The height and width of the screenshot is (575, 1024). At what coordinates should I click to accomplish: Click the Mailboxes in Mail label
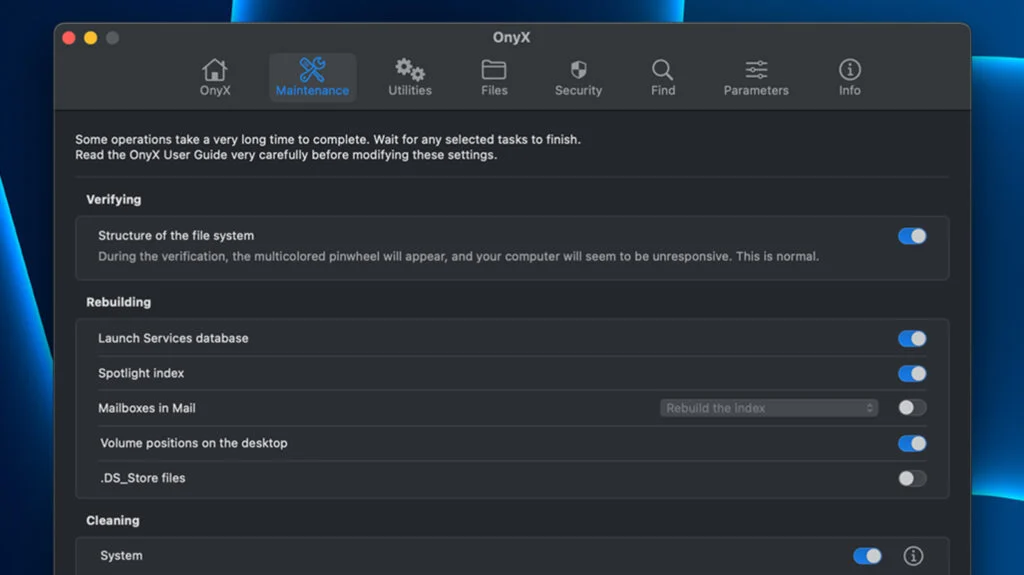click(x=147, y=408)
